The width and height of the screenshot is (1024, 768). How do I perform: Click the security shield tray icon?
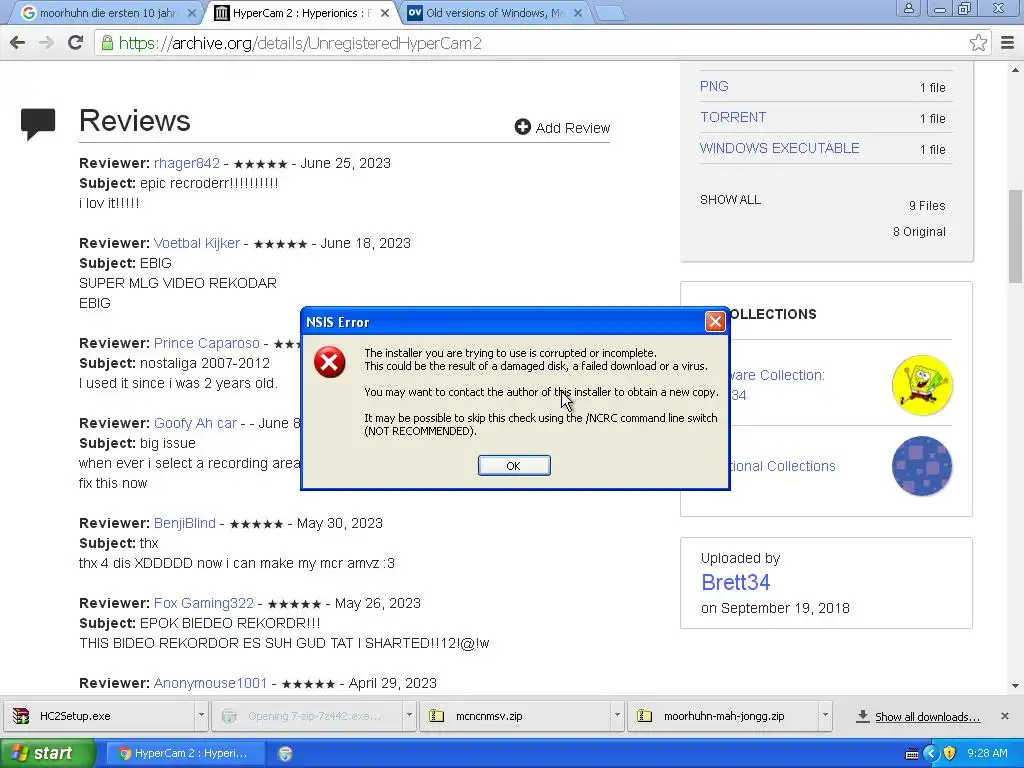pos(950,754)
